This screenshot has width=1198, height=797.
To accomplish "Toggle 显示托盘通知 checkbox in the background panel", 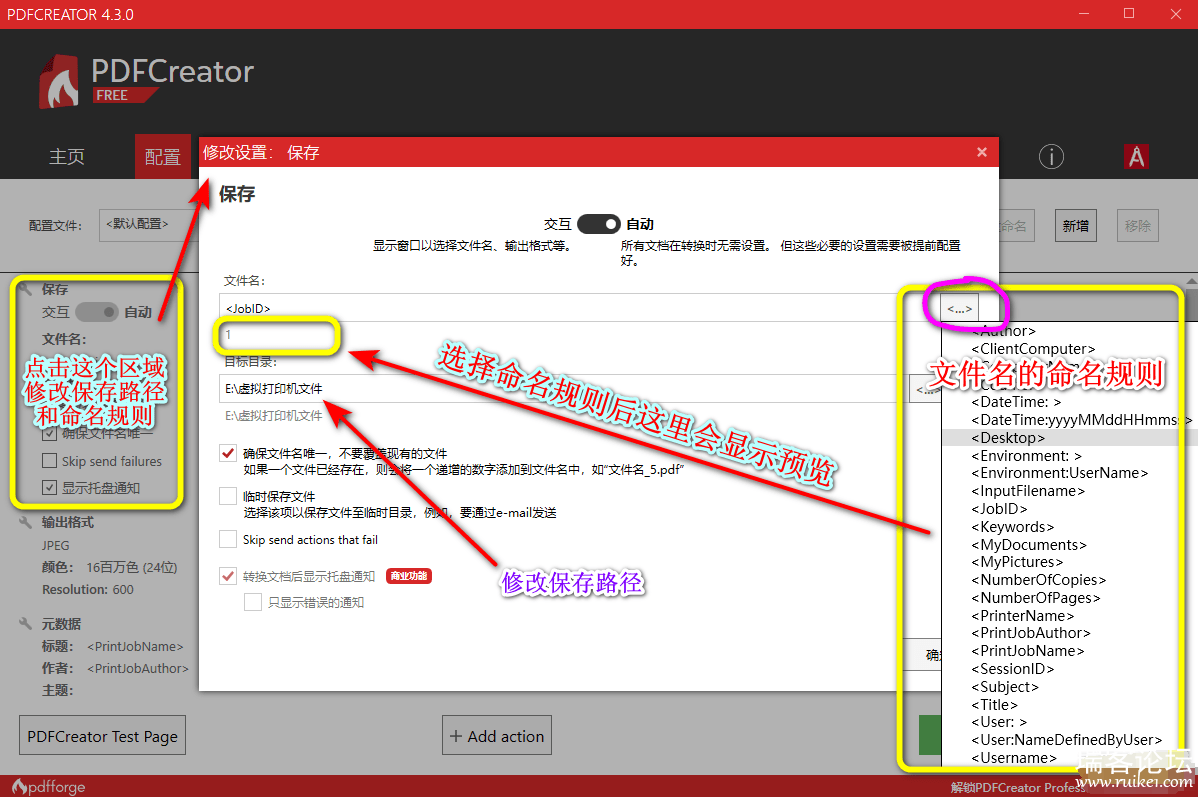I will click(50, 488).
